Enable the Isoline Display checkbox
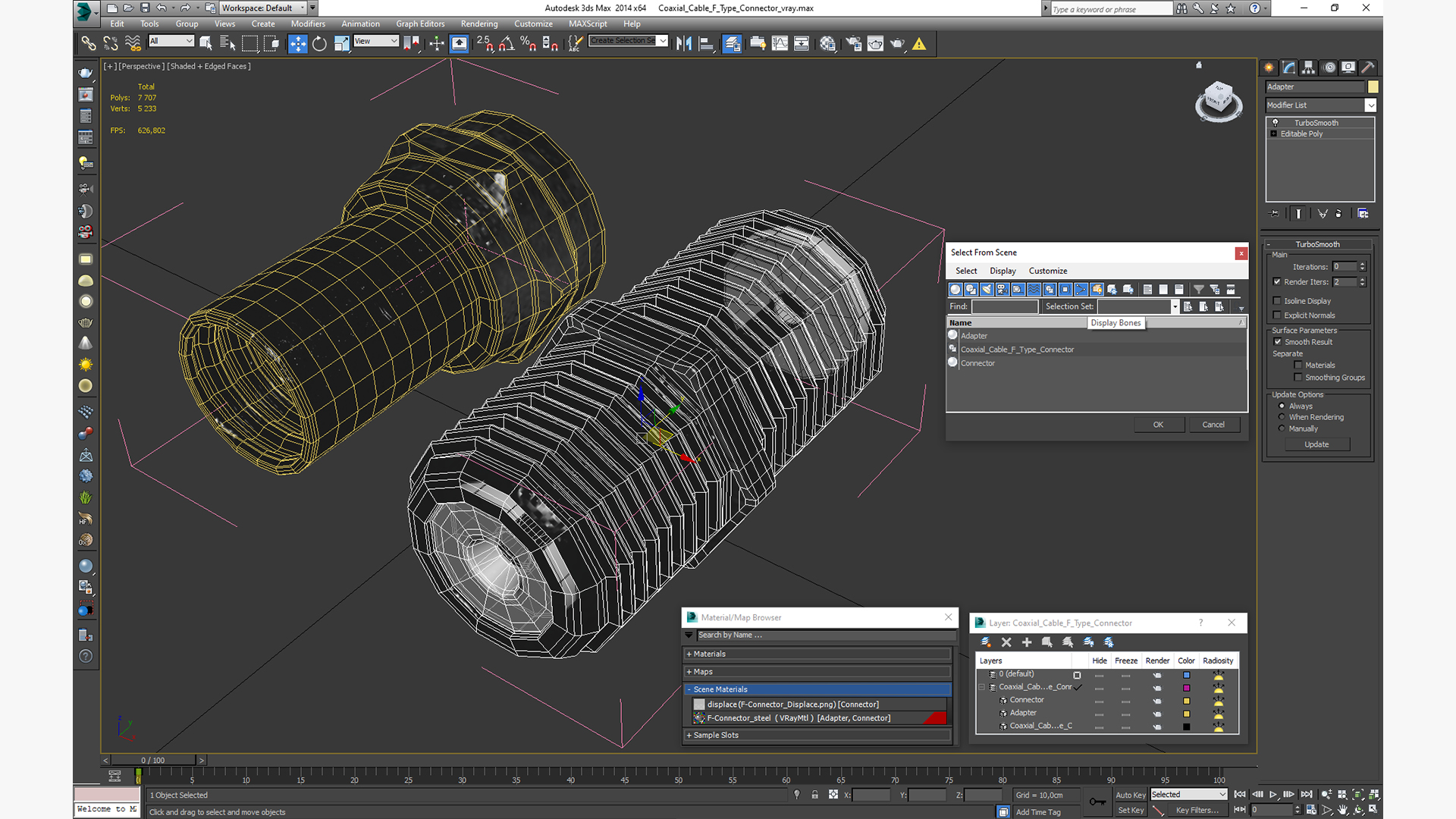1456x819 pixels. click(x=1277, y=301)
